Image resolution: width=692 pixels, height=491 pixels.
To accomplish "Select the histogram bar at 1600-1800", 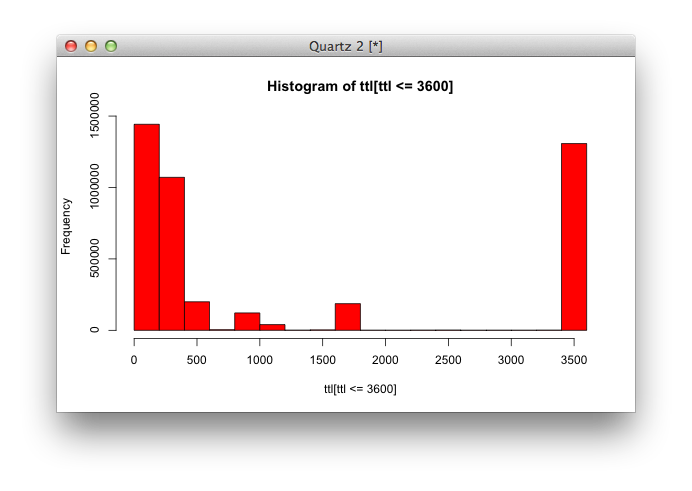I will (348, 317).
